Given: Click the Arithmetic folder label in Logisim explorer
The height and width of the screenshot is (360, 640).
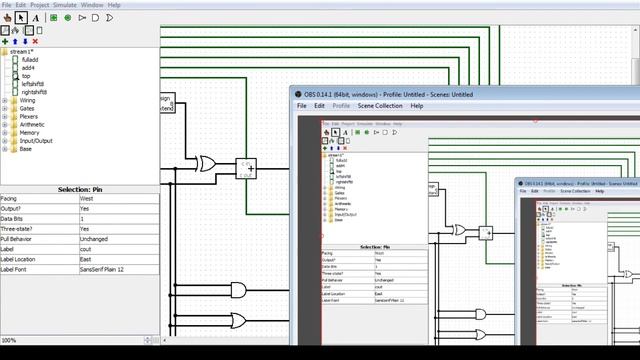Looking at the screenshot, I should point(32,125).
